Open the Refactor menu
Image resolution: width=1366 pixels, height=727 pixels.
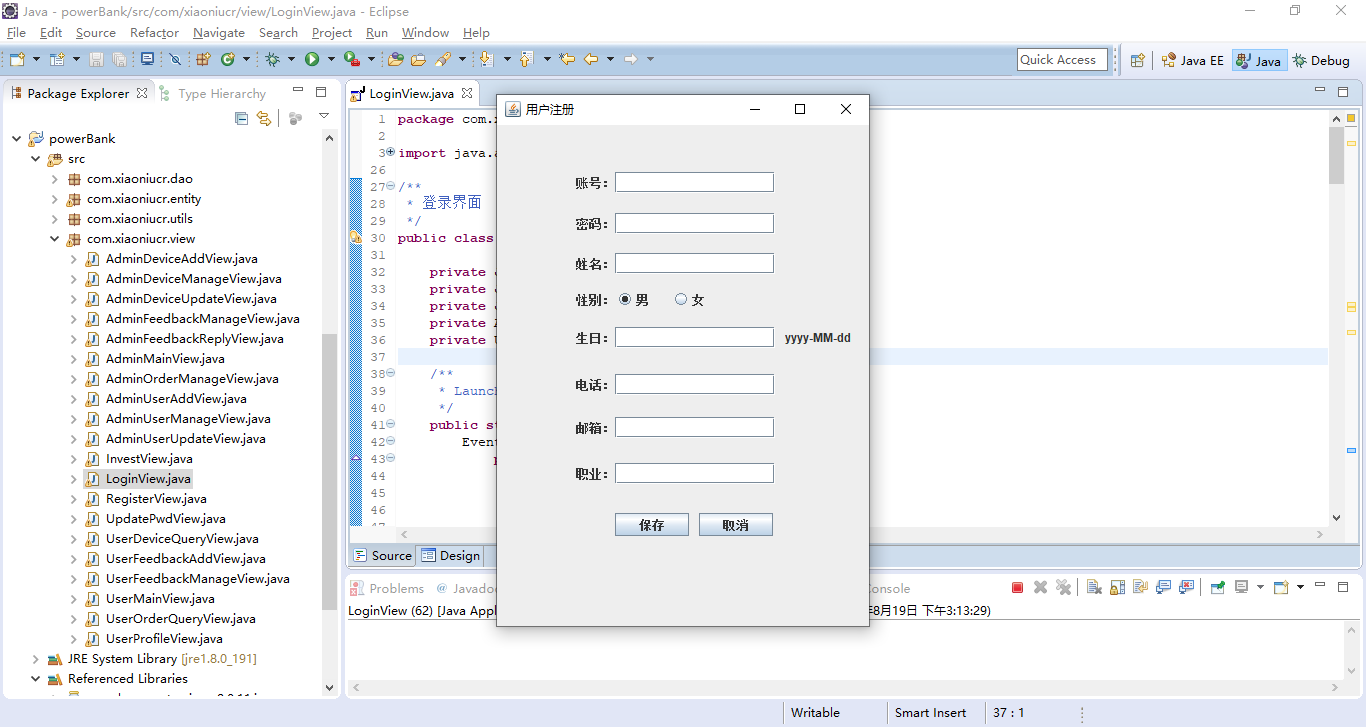(154, 33)
